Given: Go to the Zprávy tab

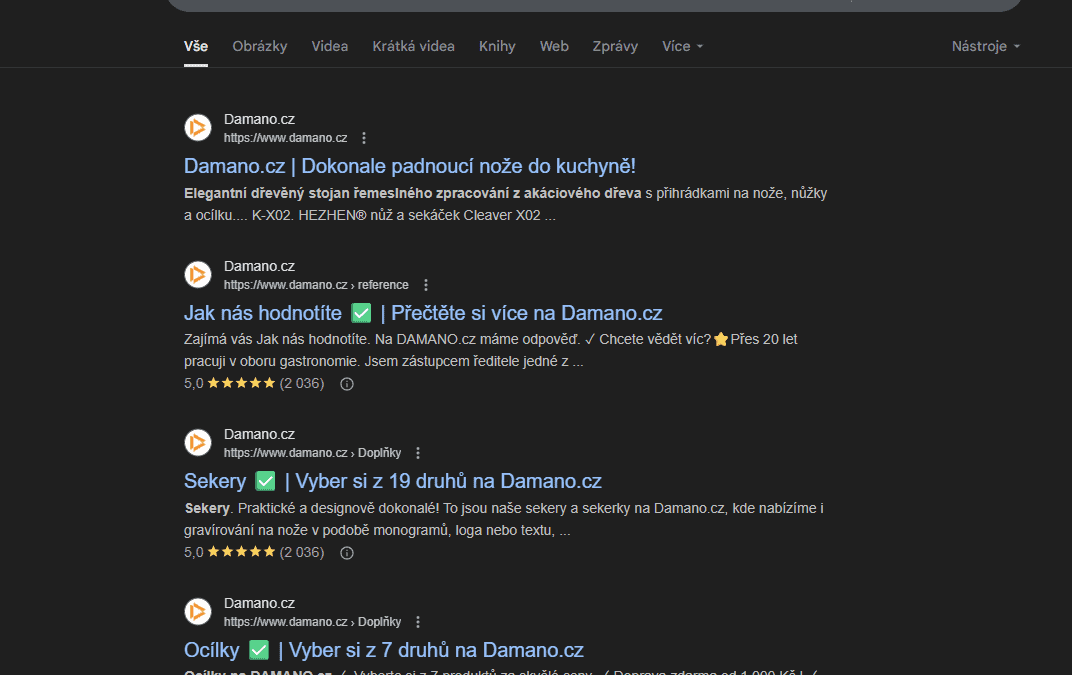Looking at the screenshot, I should (x=615, y=46).
